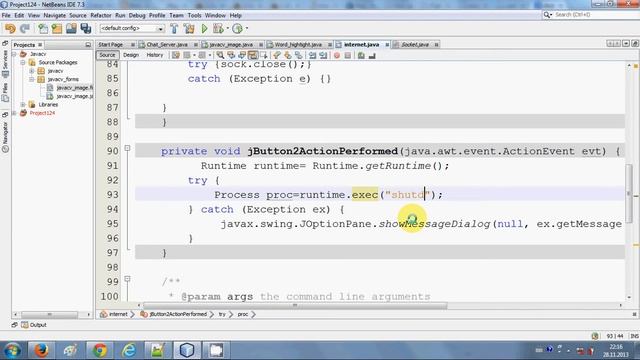Open the Refactor menu
This screenshot has width=640, height=360.
101,16
